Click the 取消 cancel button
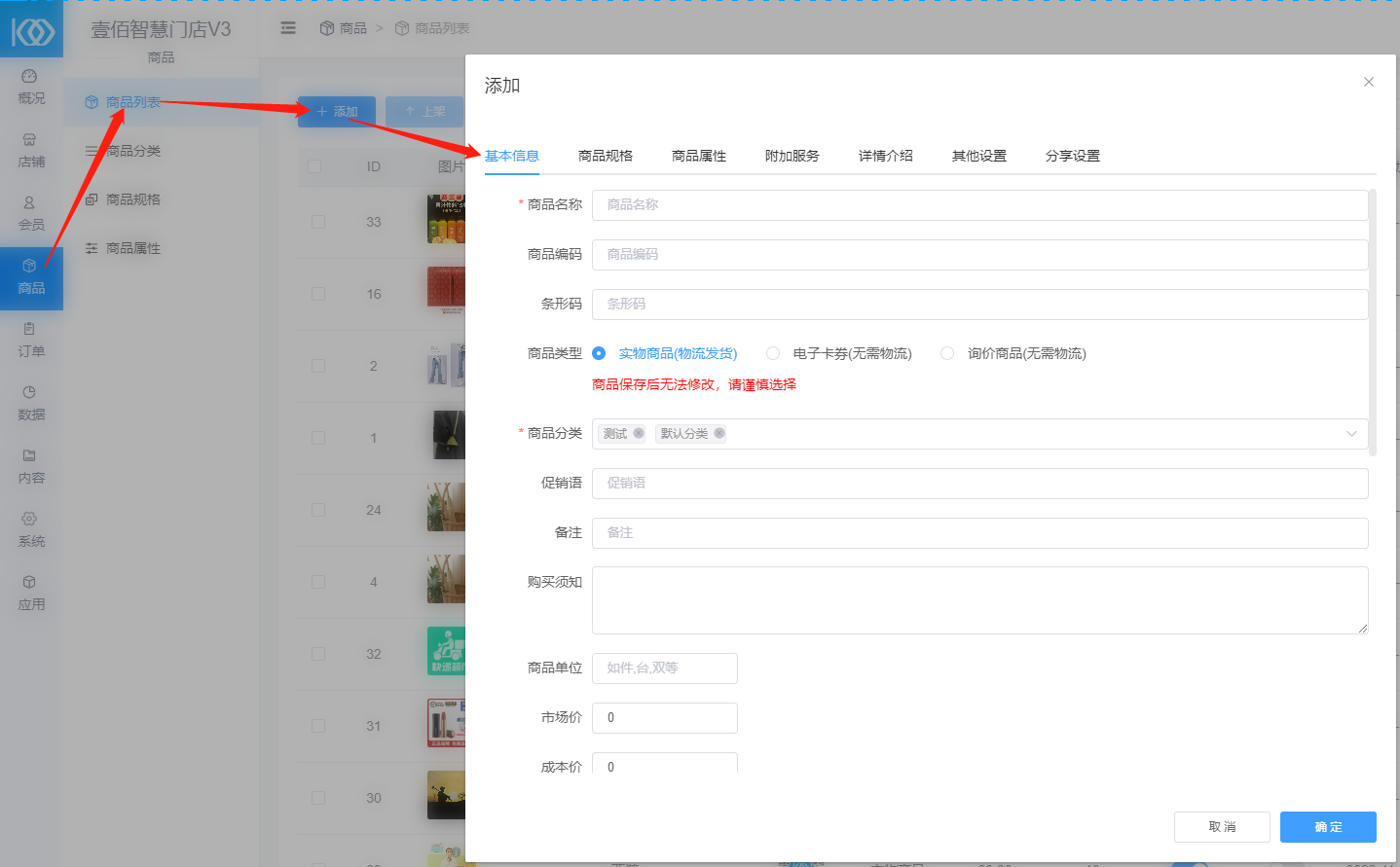This screenshot has height=867, width=1400. pos(1222,827)
